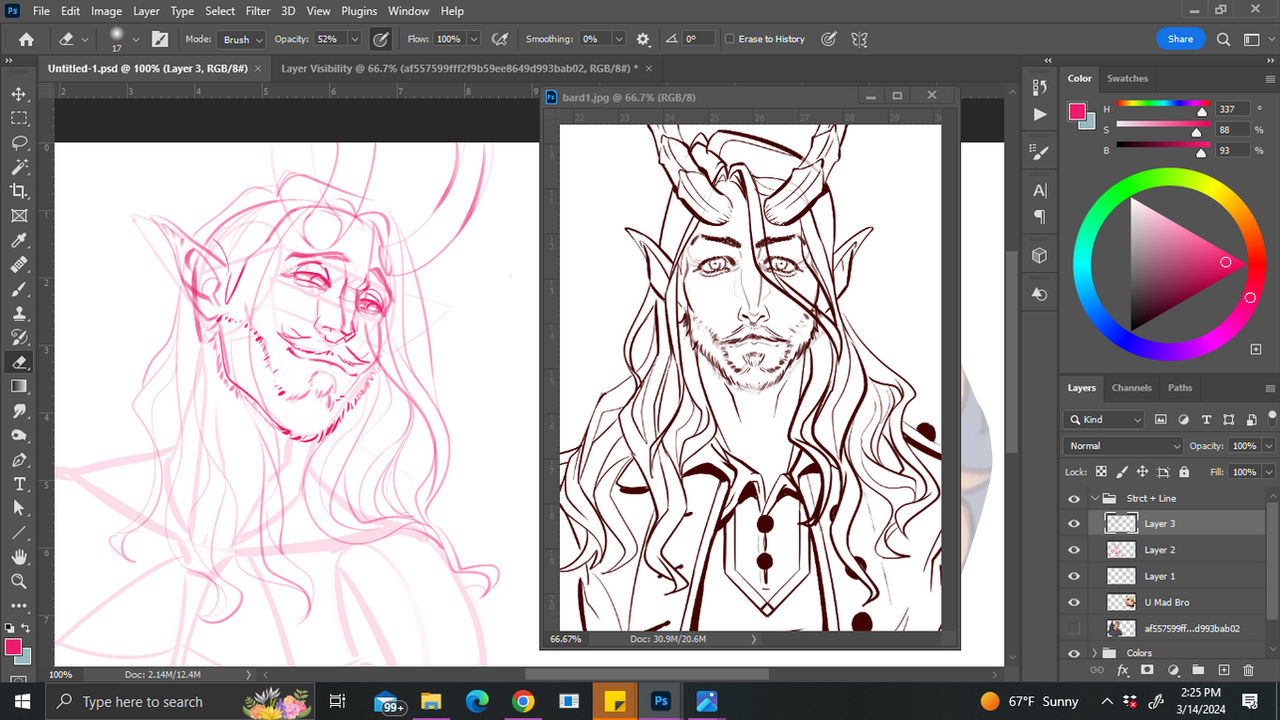
Task: Enable the Erase to History checkbox
Action: (729, 39)
